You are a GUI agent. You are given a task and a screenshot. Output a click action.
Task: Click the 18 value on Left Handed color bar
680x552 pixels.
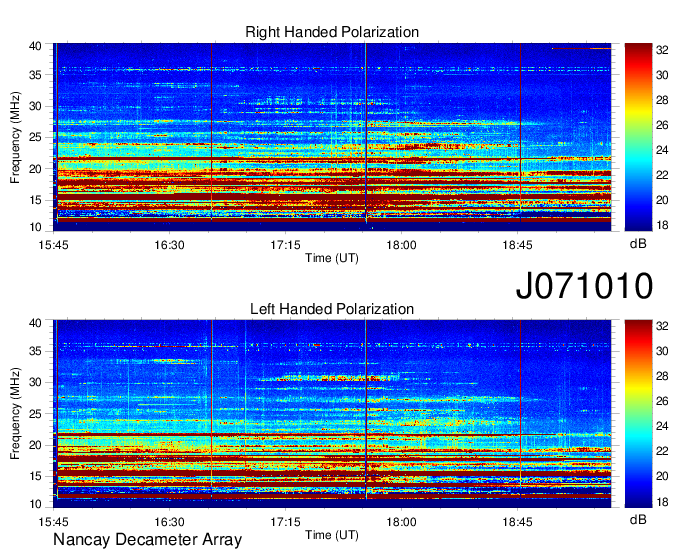click(662, 502)
